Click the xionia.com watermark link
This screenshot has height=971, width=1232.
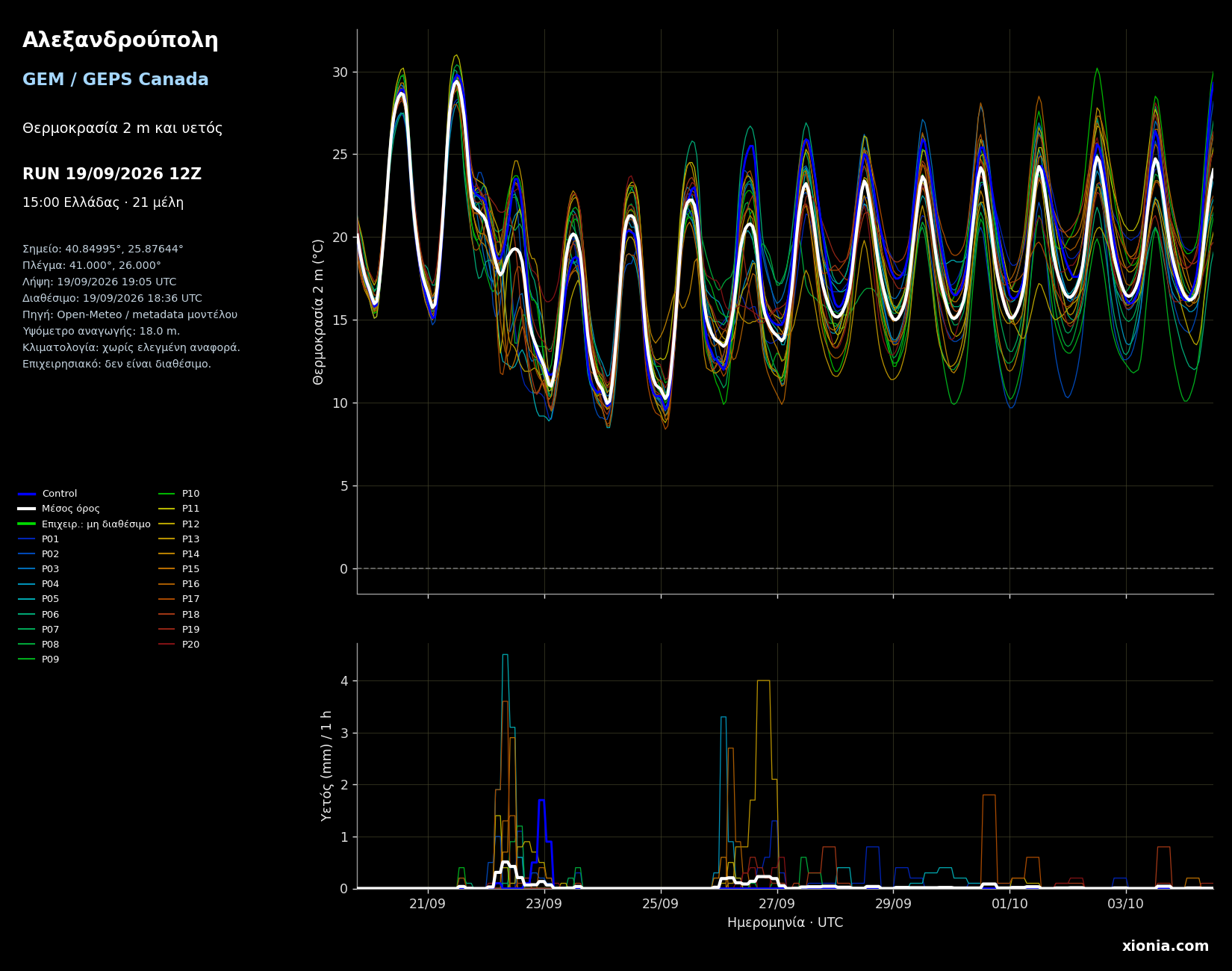(x=1165, y=946)
